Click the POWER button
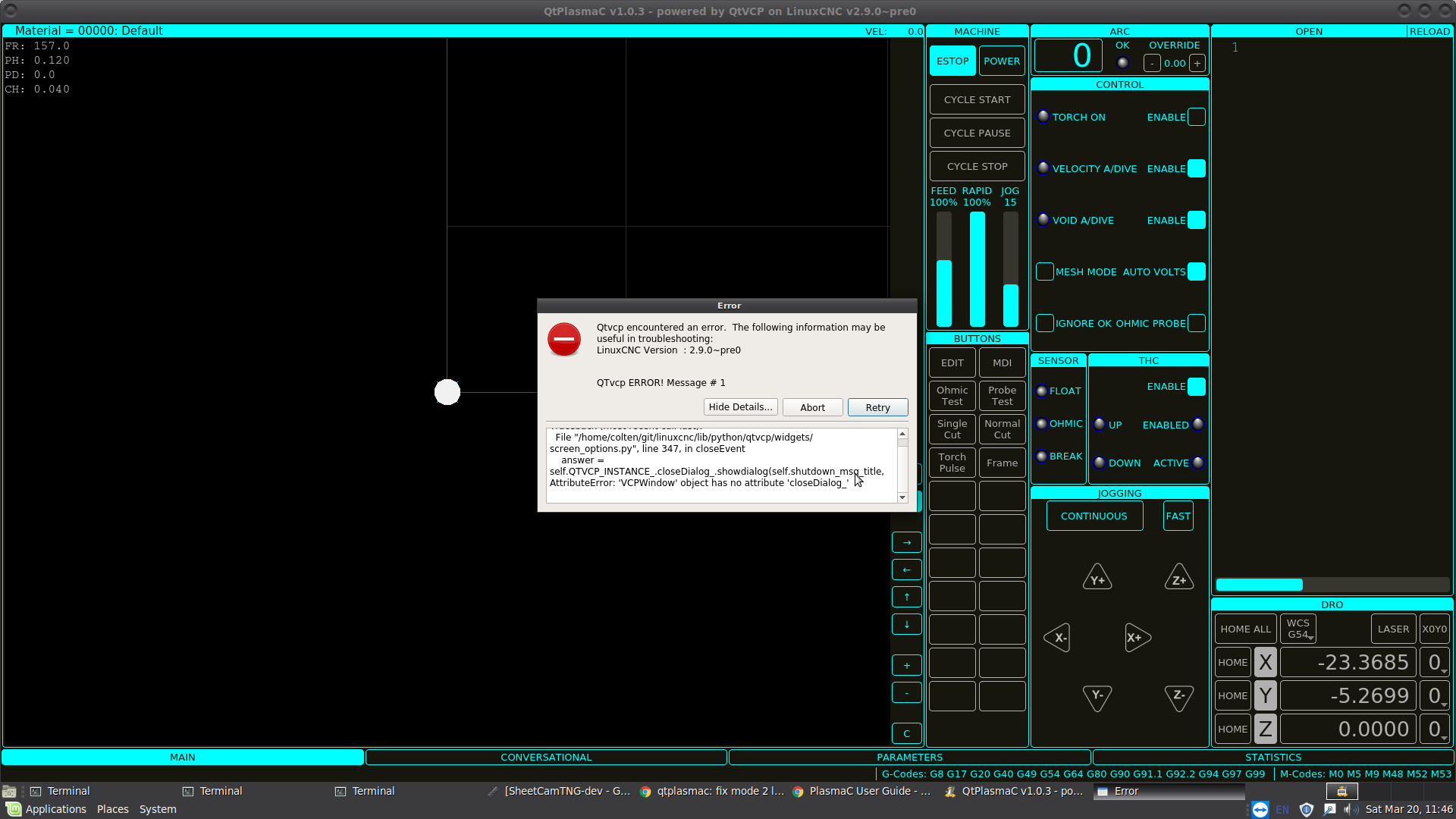1456x819 pixels. click(x=1002, y=61)
